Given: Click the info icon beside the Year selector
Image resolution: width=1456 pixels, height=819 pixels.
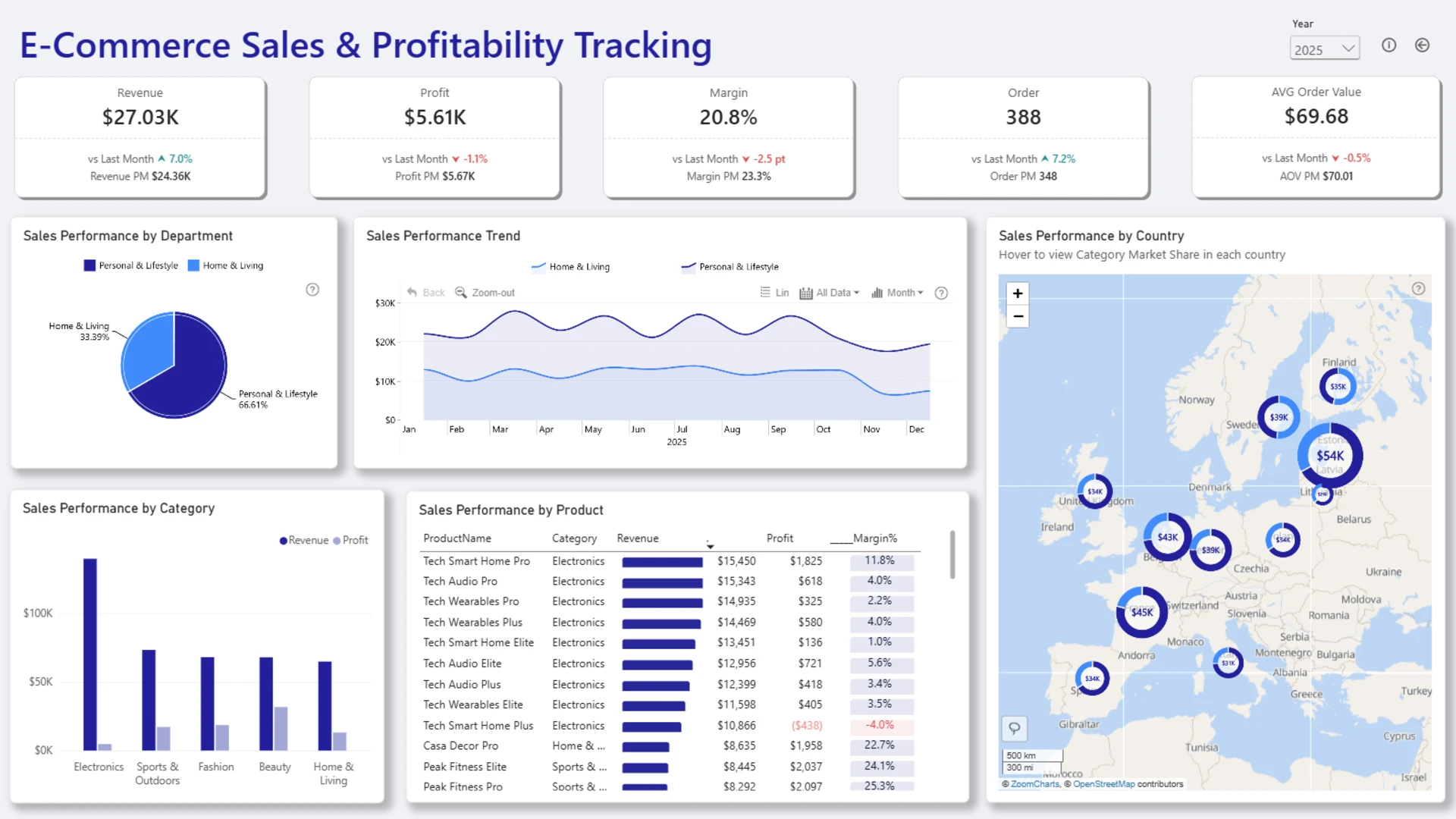Looking at the screenshot, I should (x=1389, y=45).
